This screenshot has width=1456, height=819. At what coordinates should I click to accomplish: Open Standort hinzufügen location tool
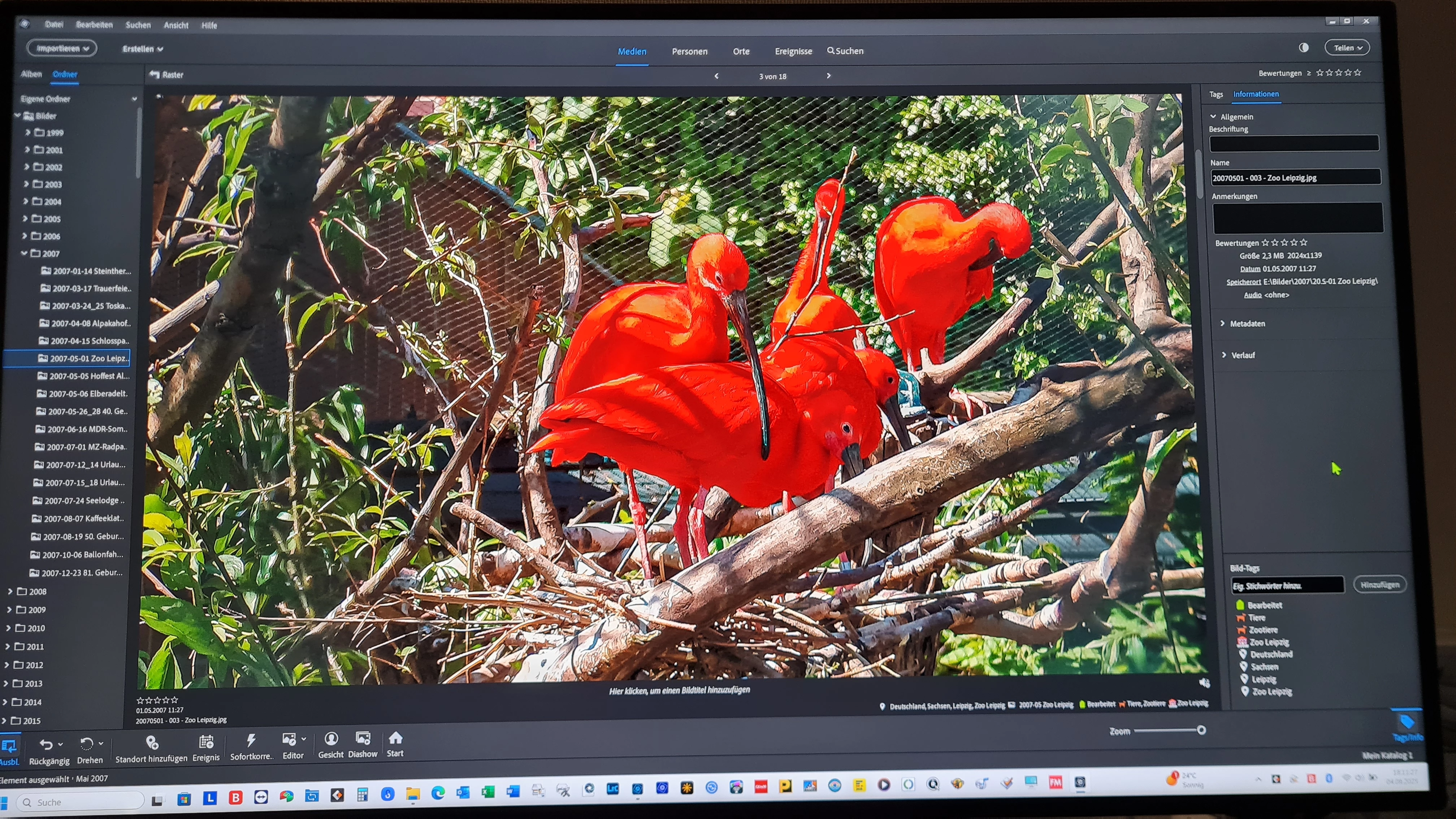pos(151,742)
